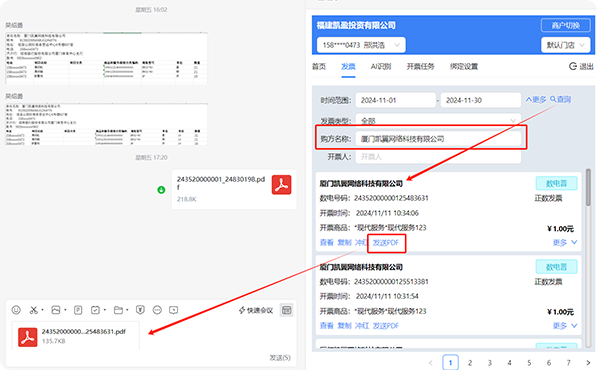
Task: Click the 商户切换 merchant switch button
Action: [565, 26]
